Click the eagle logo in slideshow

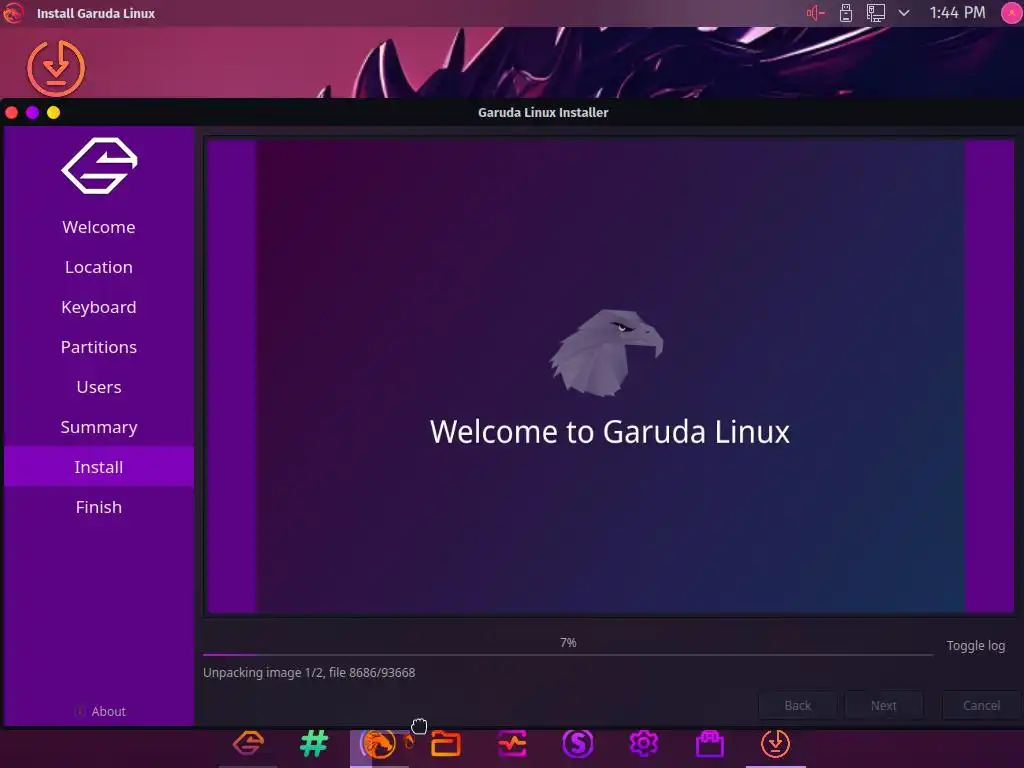(x=607, y=353)
